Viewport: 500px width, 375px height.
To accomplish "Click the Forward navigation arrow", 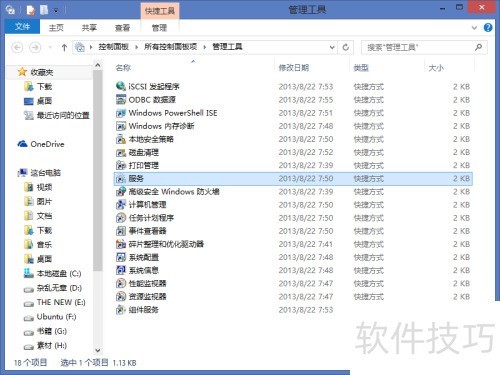I will click(35, 47).
